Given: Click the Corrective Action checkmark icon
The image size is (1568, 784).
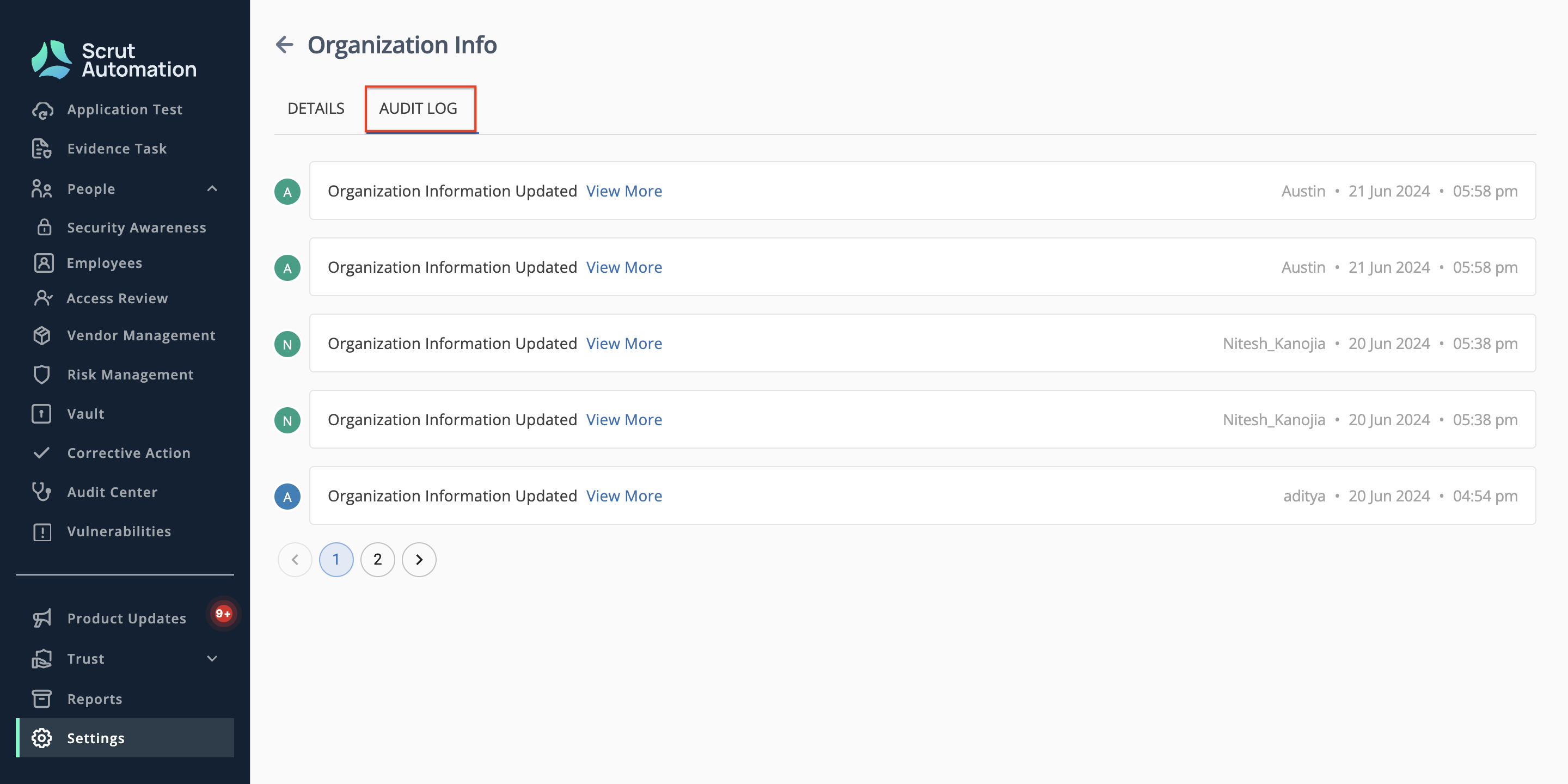Looking at the screenshot, I should point(42,453).
